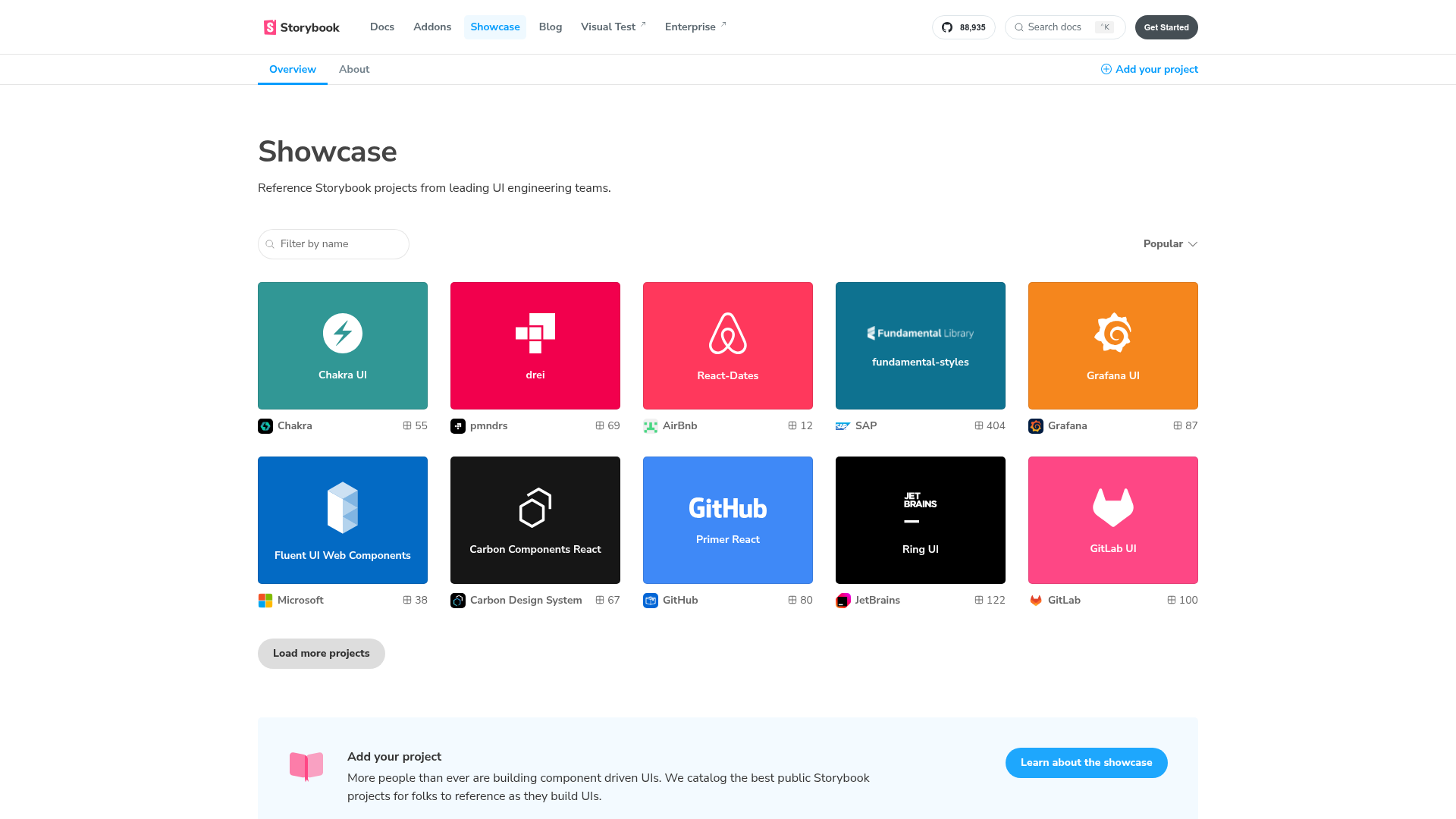Click the Grafana avatar icon
Viewport: 1456px width, 819px height.
coord(1036,426)
